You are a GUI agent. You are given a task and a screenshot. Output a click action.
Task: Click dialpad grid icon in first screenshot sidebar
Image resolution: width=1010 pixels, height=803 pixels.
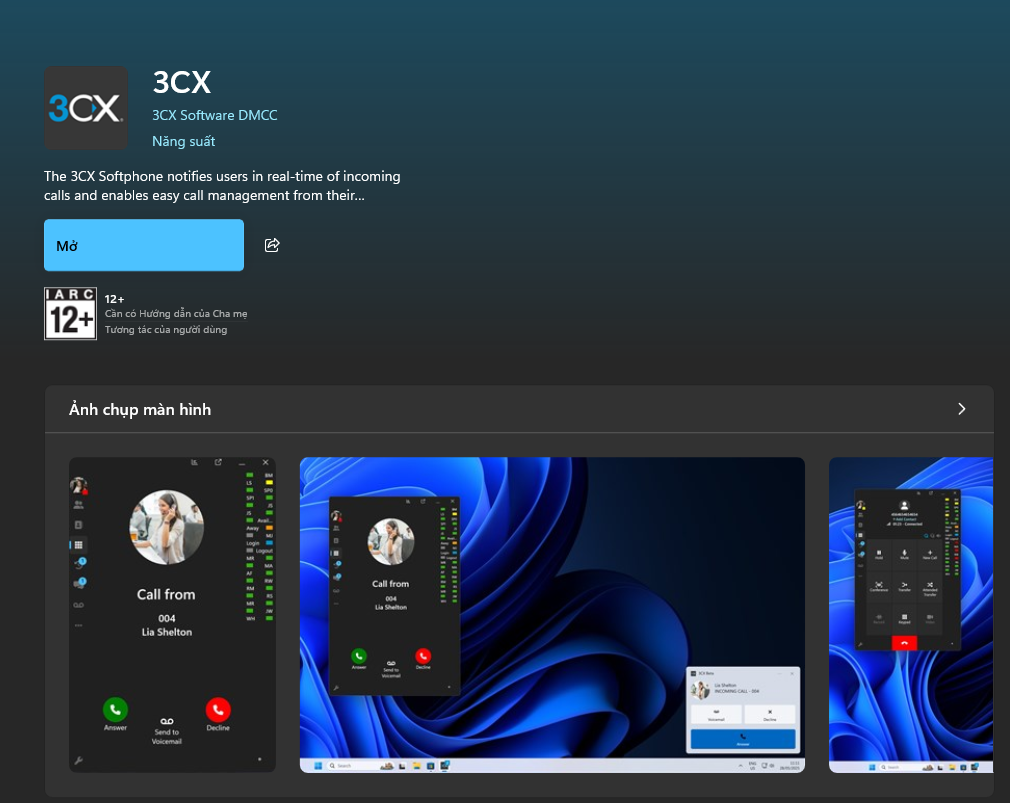point(79,545)
